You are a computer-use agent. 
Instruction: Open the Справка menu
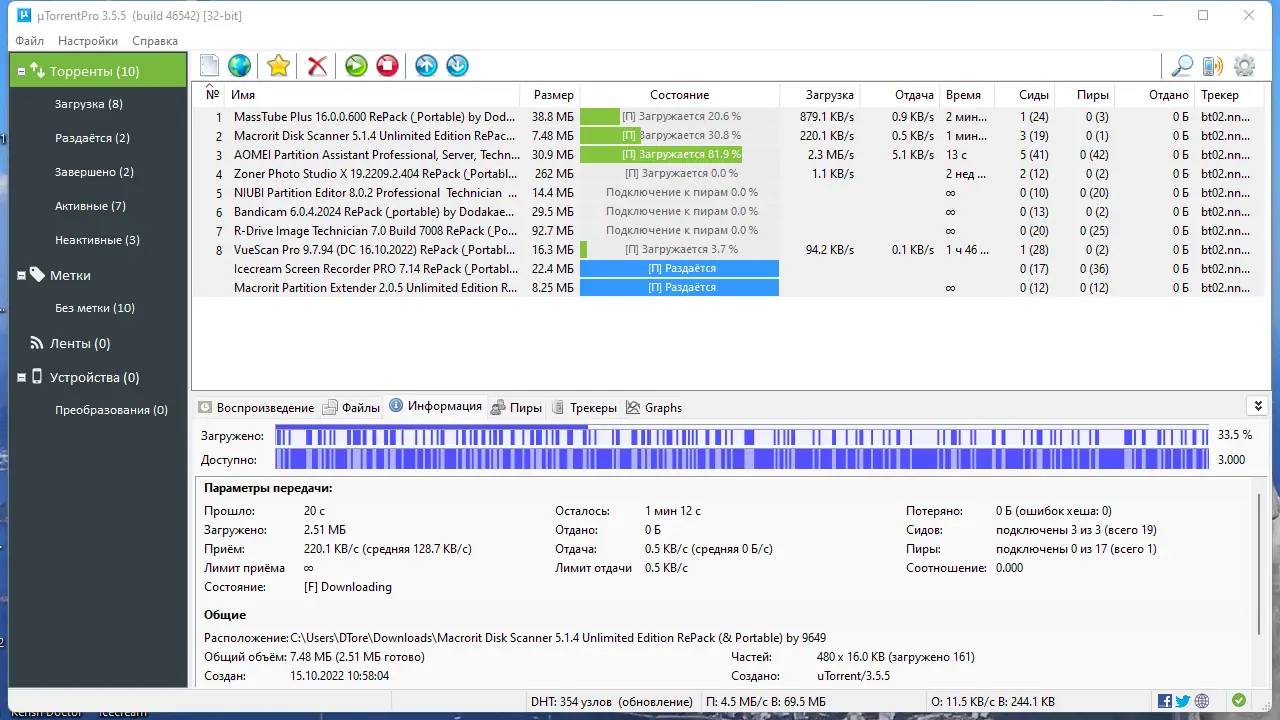pyautogui.click(x=155, y=41)
